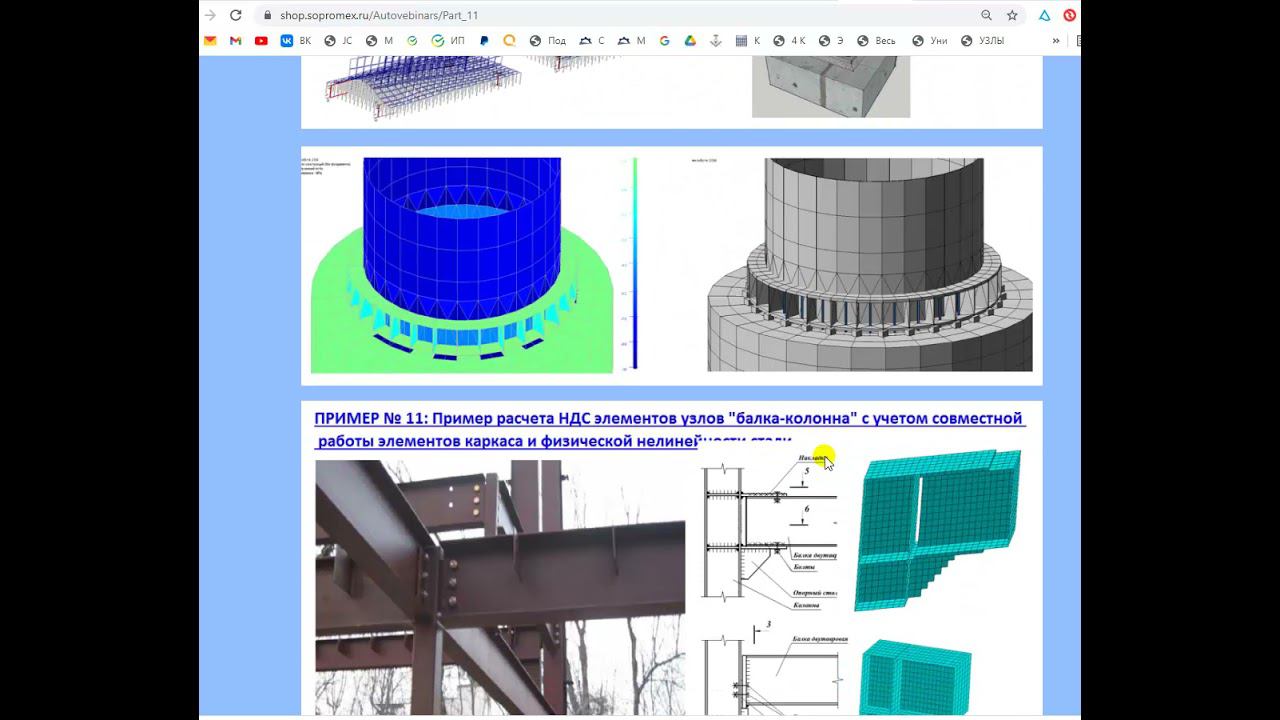The image size is (1280, 720).
Task: Open the orange mail bookmark
Action: [210, 41]
